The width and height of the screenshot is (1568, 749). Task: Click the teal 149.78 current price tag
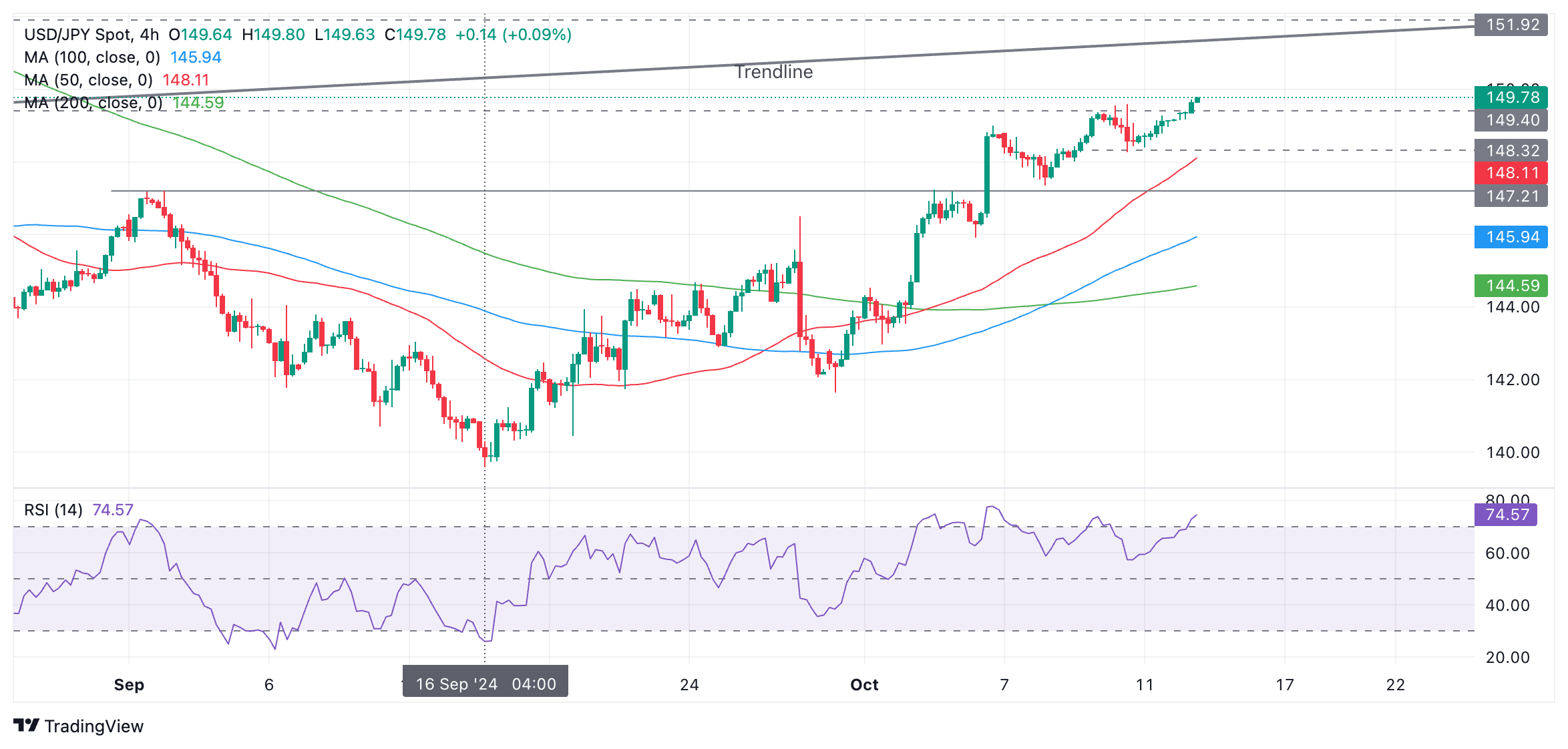pyautogui.click(x=1511, y=97)
